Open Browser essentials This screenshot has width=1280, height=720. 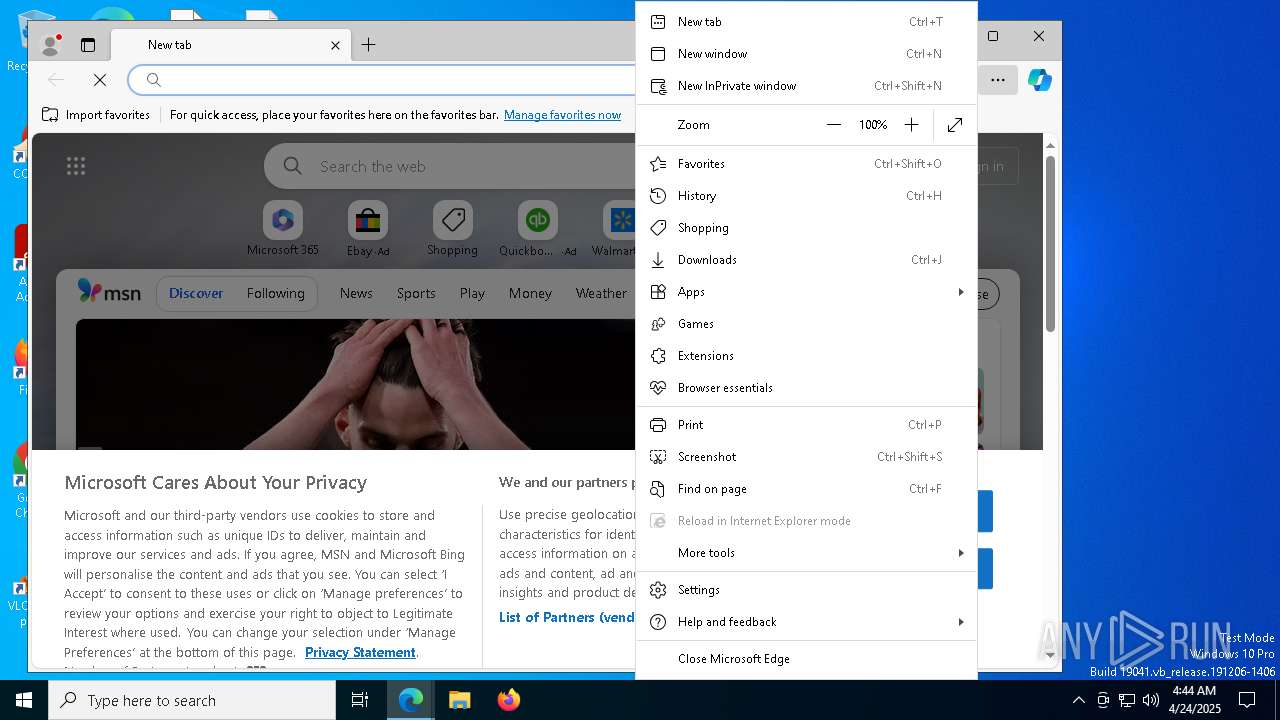tap(806, 388)
